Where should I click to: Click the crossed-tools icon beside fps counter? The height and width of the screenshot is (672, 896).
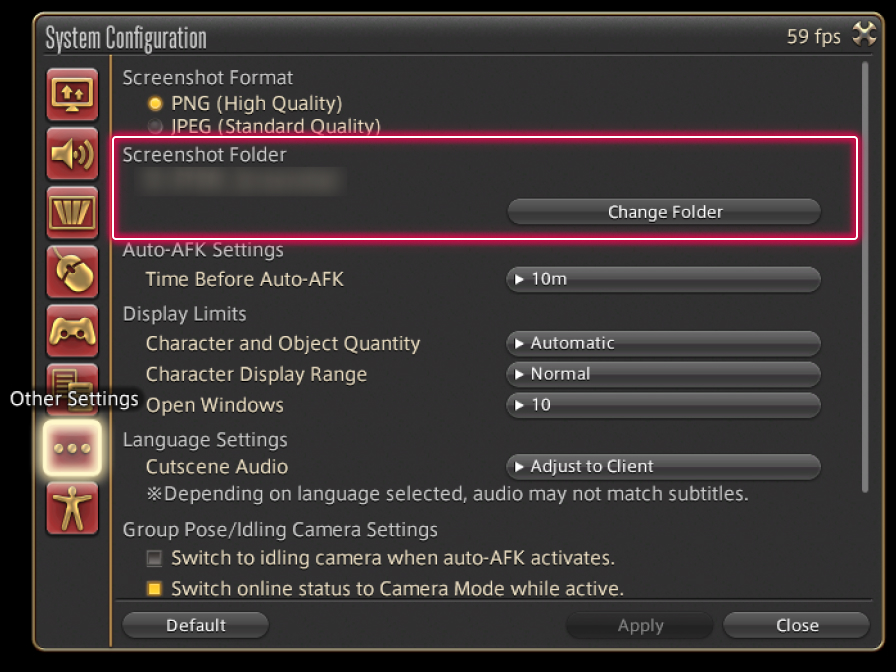863,36
